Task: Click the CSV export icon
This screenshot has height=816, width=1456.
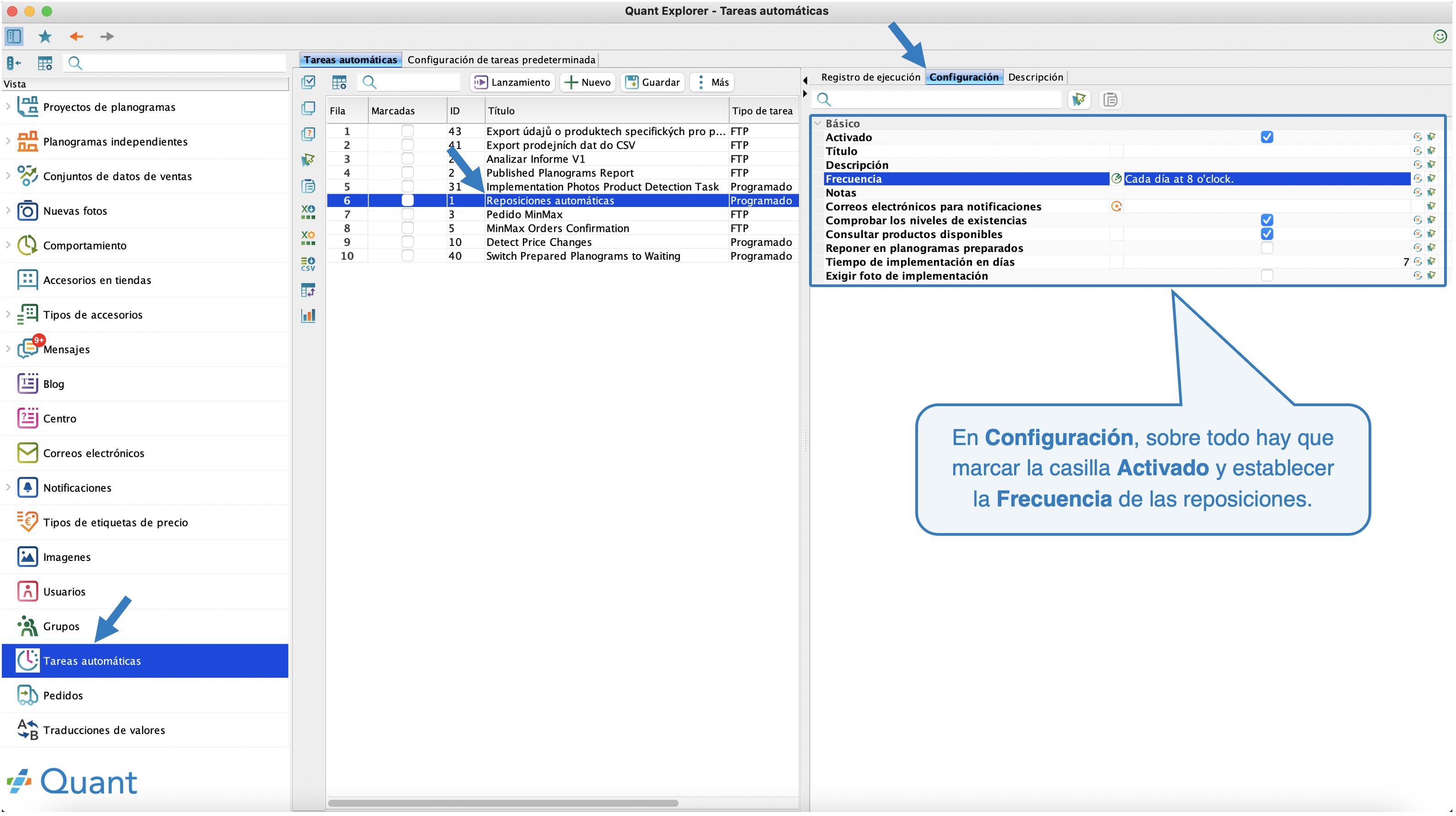Action: pyautogui.click(x=309, y=265)
